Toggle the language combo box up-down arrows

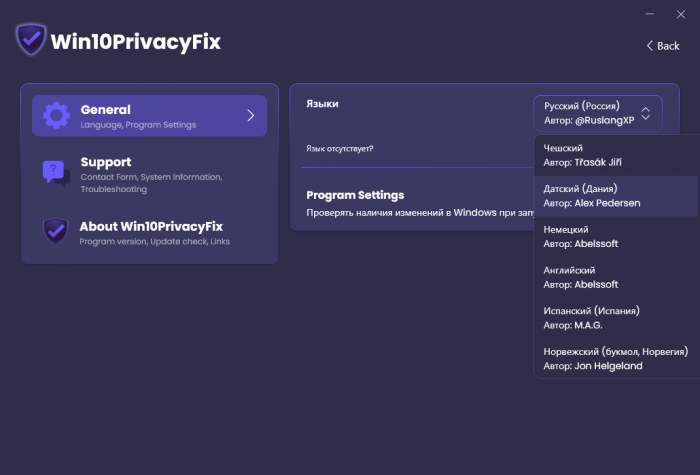click(x=645, y=112)
